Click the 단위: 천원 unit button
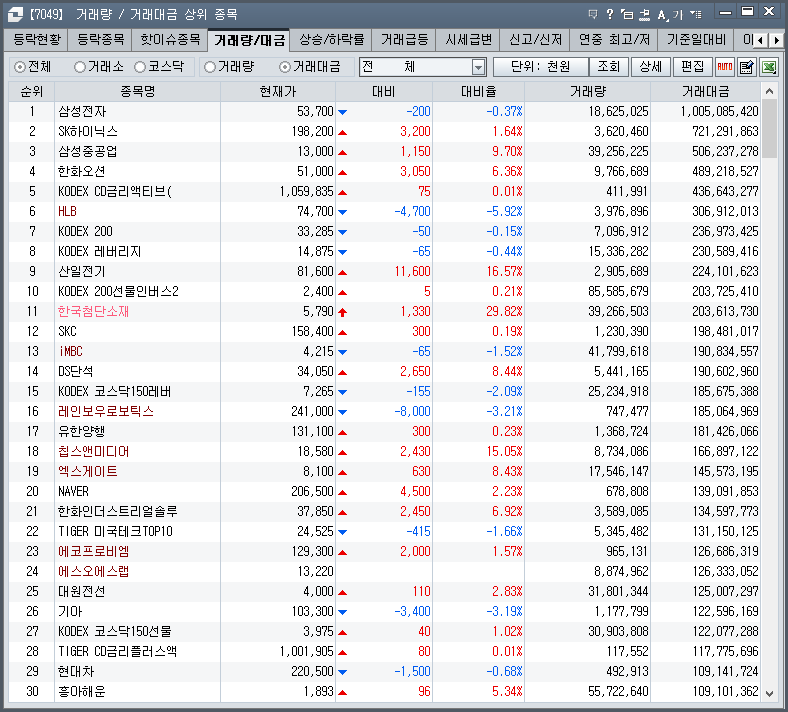788x712 pixels. pos(541,66)
